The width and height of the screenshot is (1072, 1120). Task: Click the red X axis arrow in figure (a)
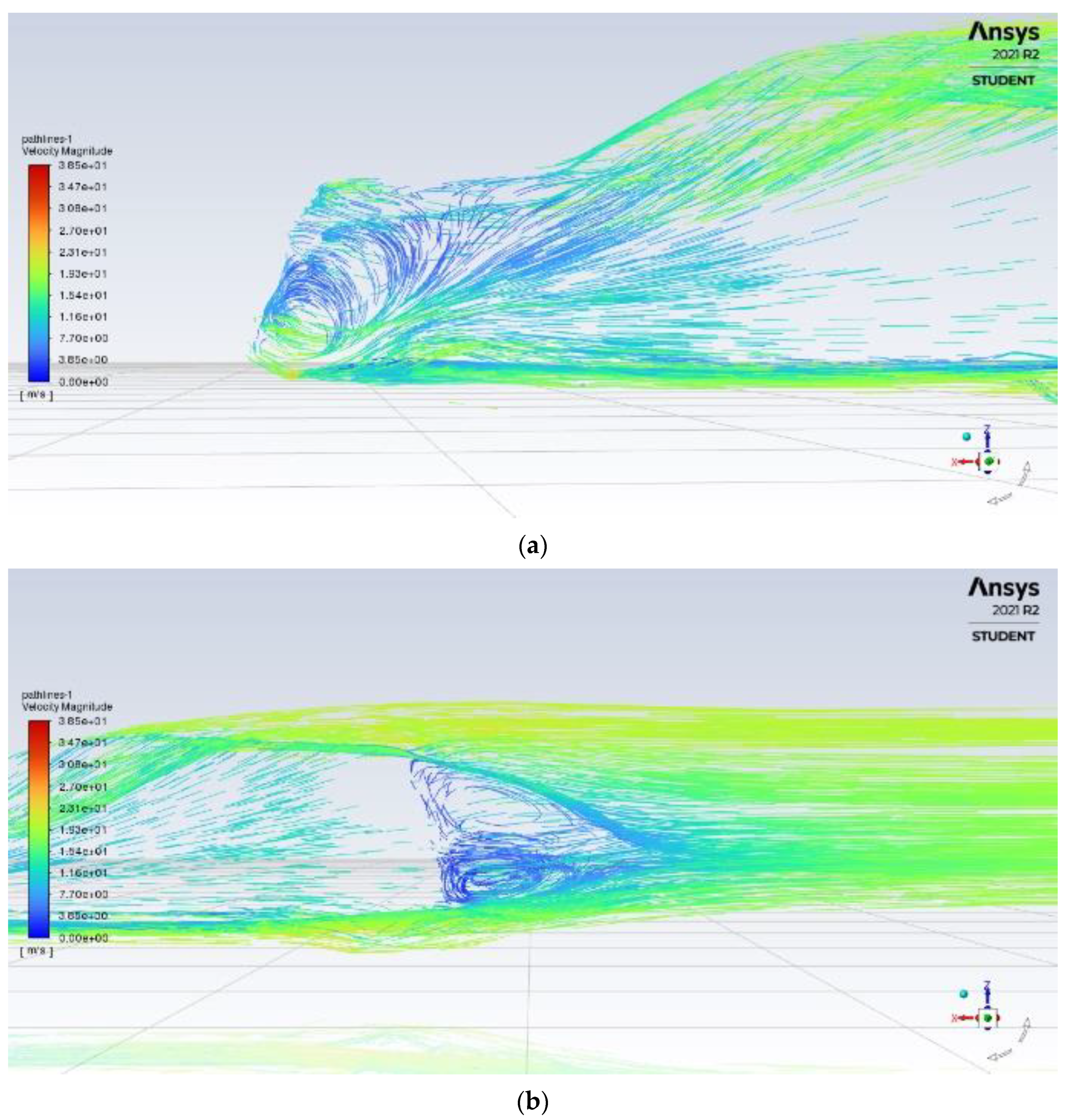click(x=967, y=461)
